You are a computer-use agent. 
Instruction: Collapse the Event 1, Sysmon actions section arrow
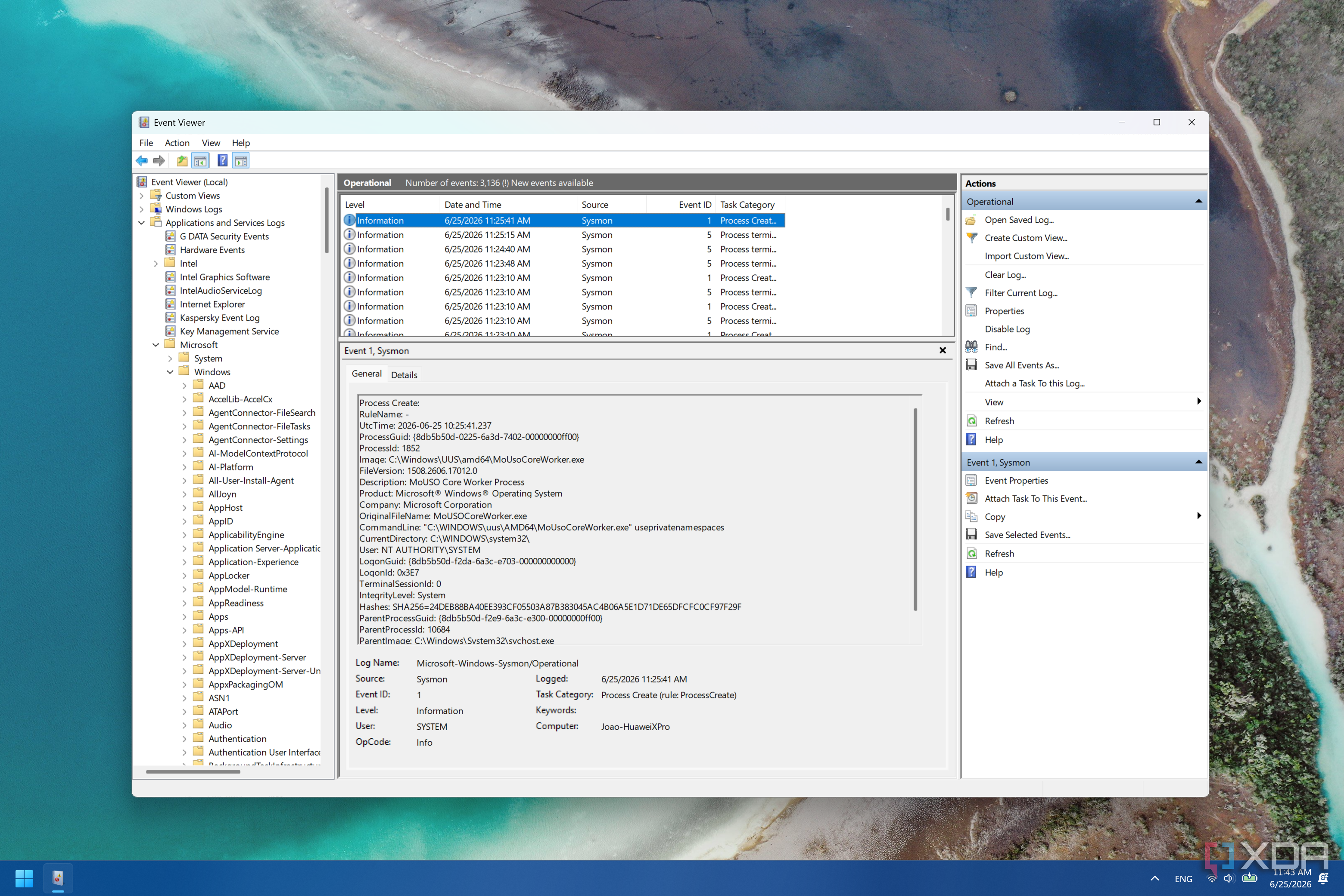point(1198,462)
